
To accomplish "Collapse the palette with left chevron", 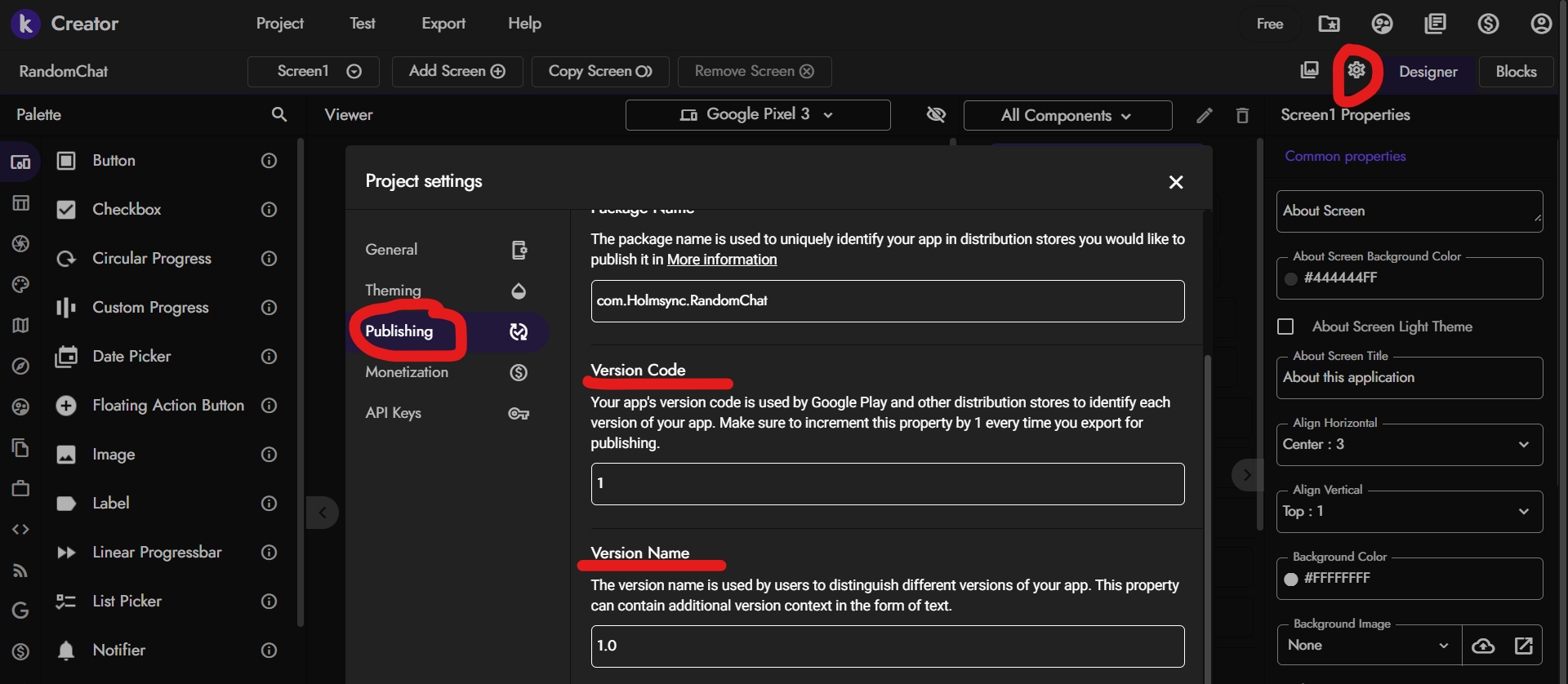I will pos(323,513).
